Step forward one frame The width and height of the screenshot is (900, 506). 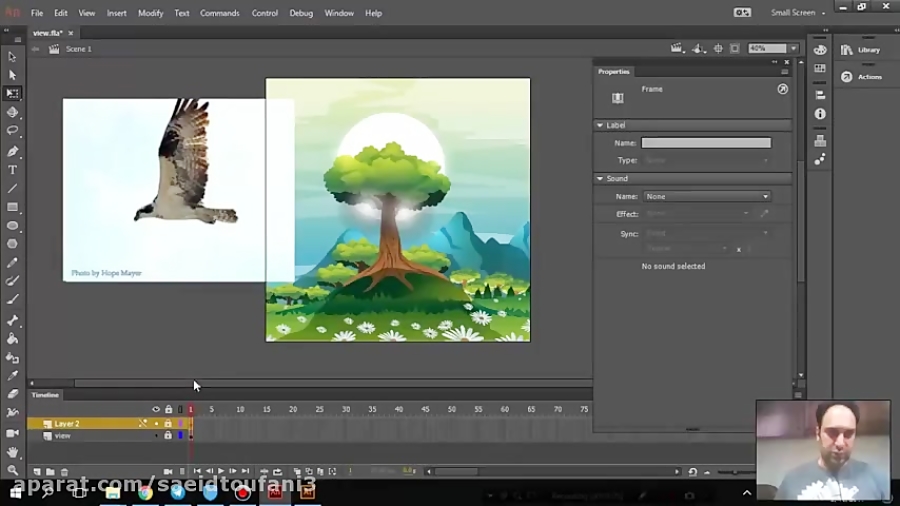(x=233, y=472)
